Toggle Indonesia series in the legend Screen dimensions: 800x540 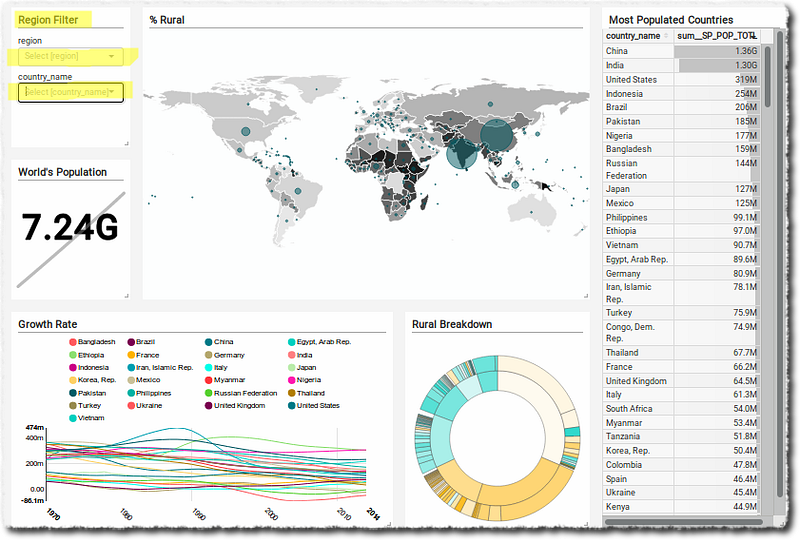tap(89, 367)
